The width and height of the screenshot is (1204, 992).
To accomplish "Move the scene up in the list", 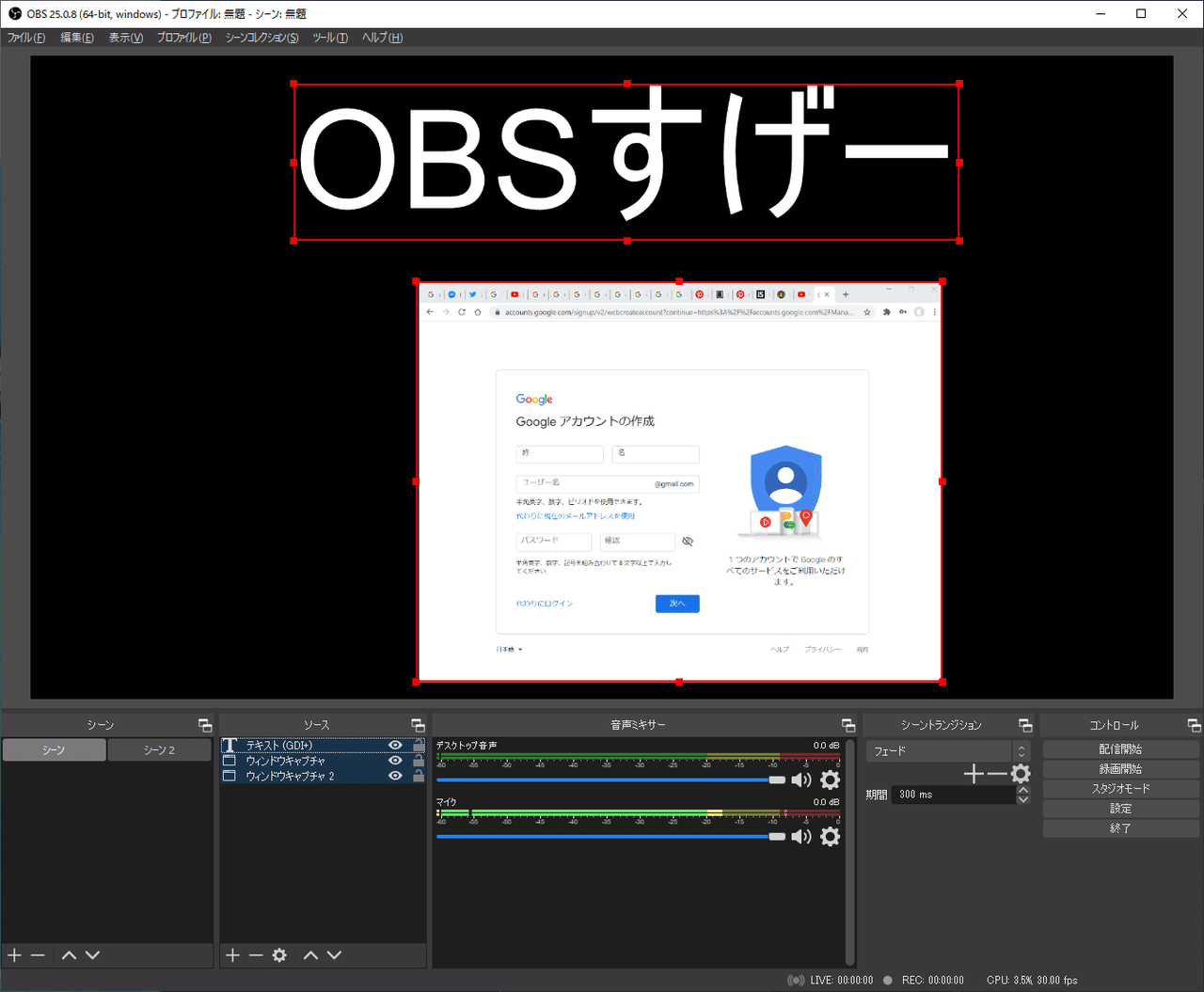I will (x=69, y=955).
